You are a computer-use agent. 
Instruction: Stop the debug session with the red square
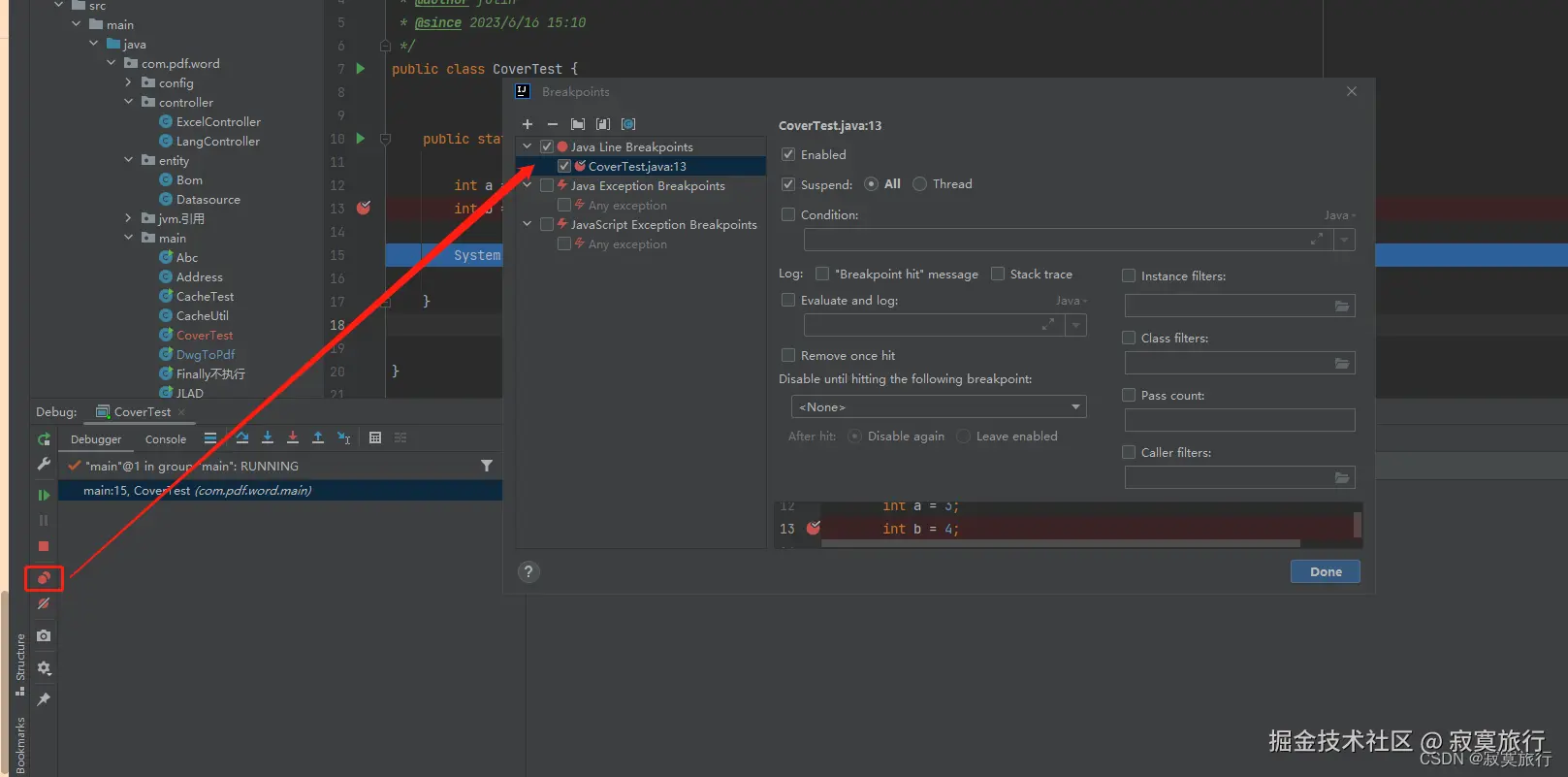click(x=44, y=546)
